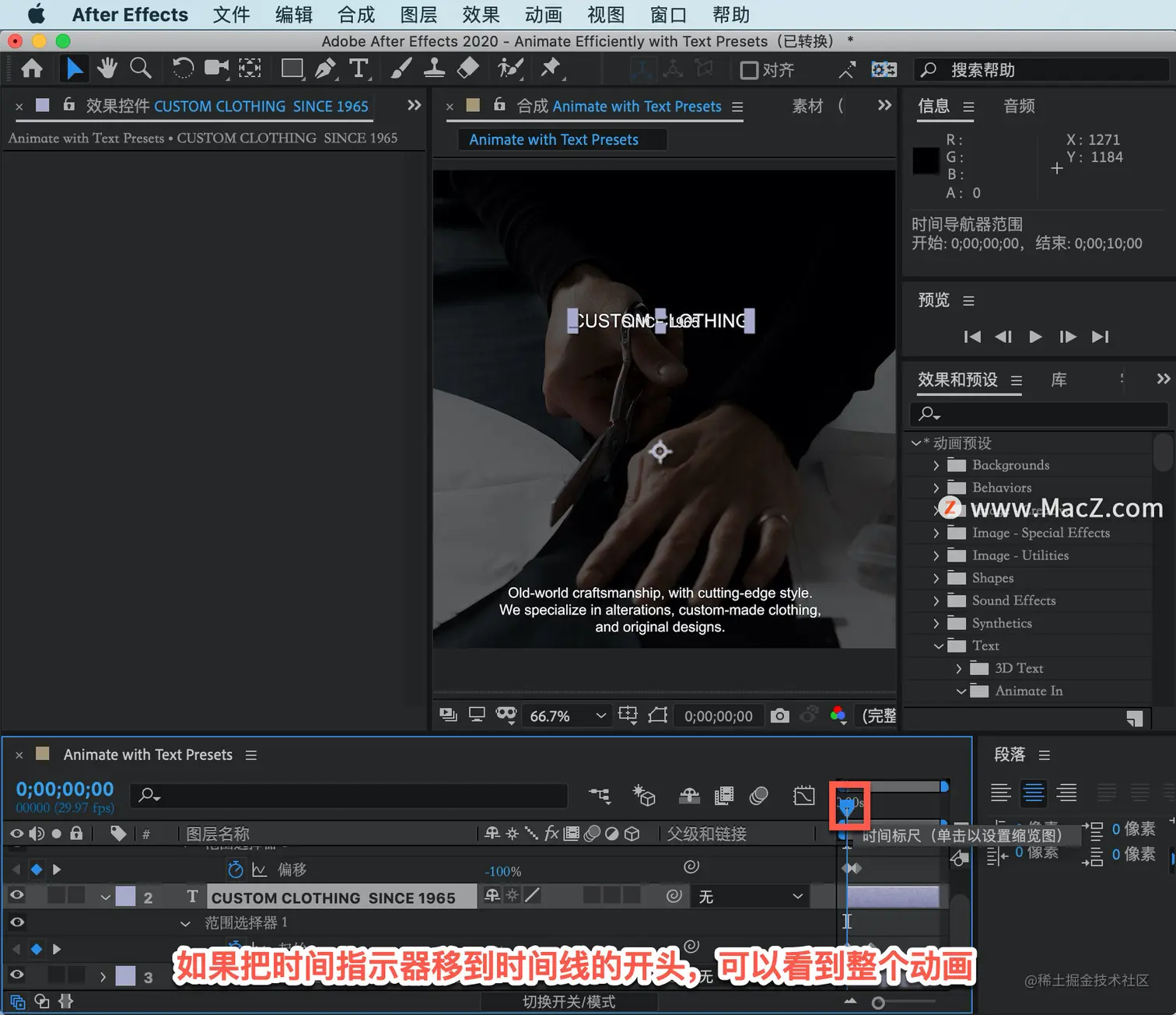Image resolution: width=1176 pixels, height=1015 pixels.
Task: Select the Rectangle shape tool
Action: pos(292,69)
